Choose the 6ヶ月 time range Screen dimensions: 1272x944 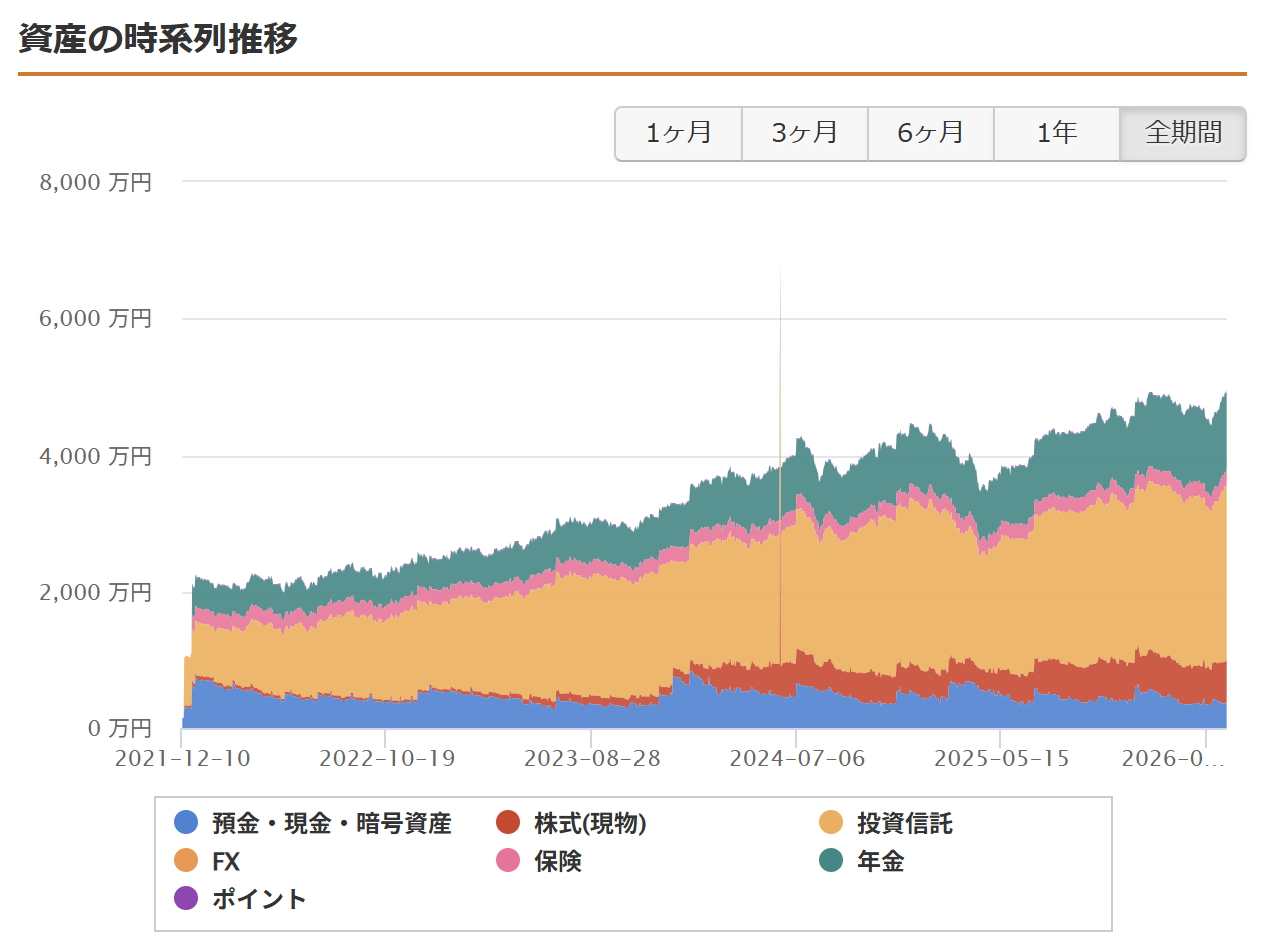point(930,133)
